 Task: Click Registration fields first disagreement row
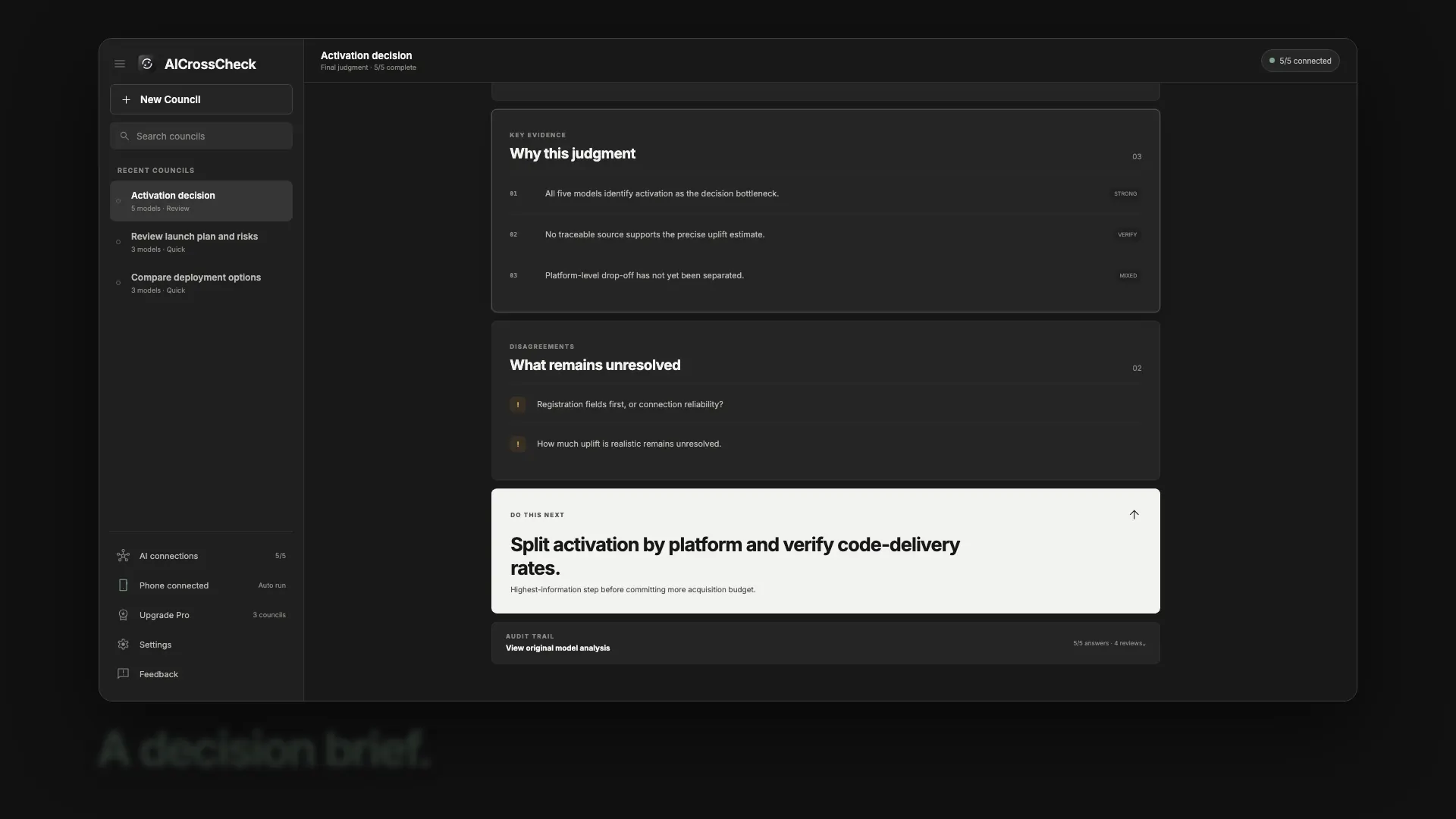pyautogui.click(x=826, y=405)
